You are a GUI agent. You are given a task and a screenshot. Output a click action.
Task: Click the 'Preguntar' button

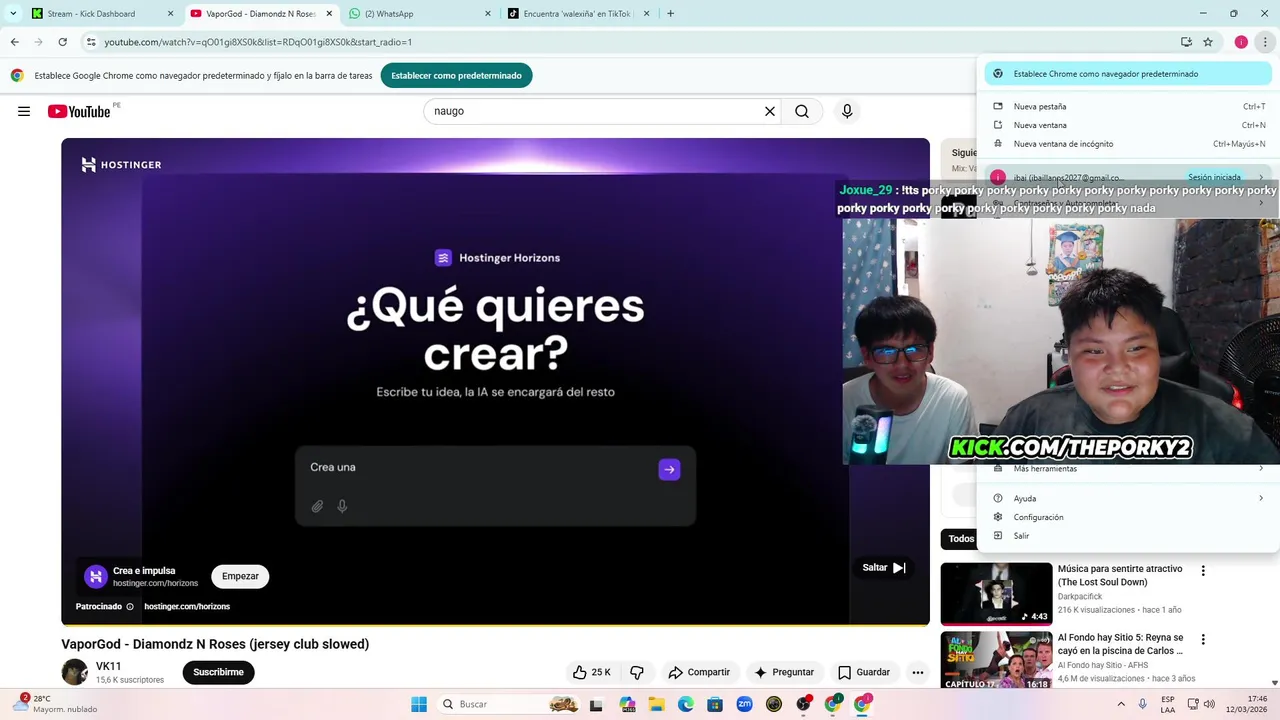click(784, 672)
